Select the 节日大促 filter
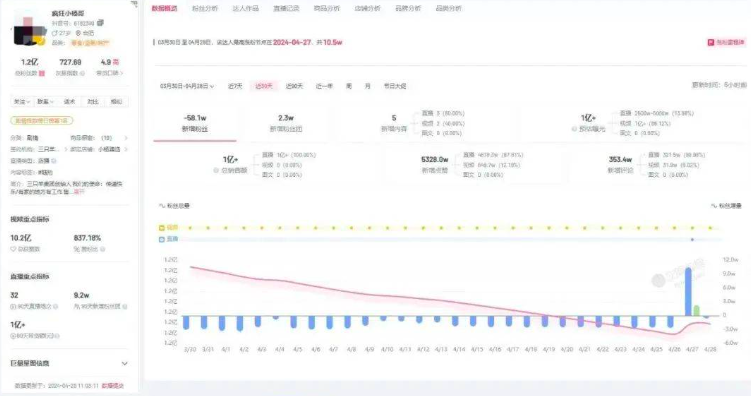Image resolution: width=751 pixels, height=396 pixels. point(395,86)
